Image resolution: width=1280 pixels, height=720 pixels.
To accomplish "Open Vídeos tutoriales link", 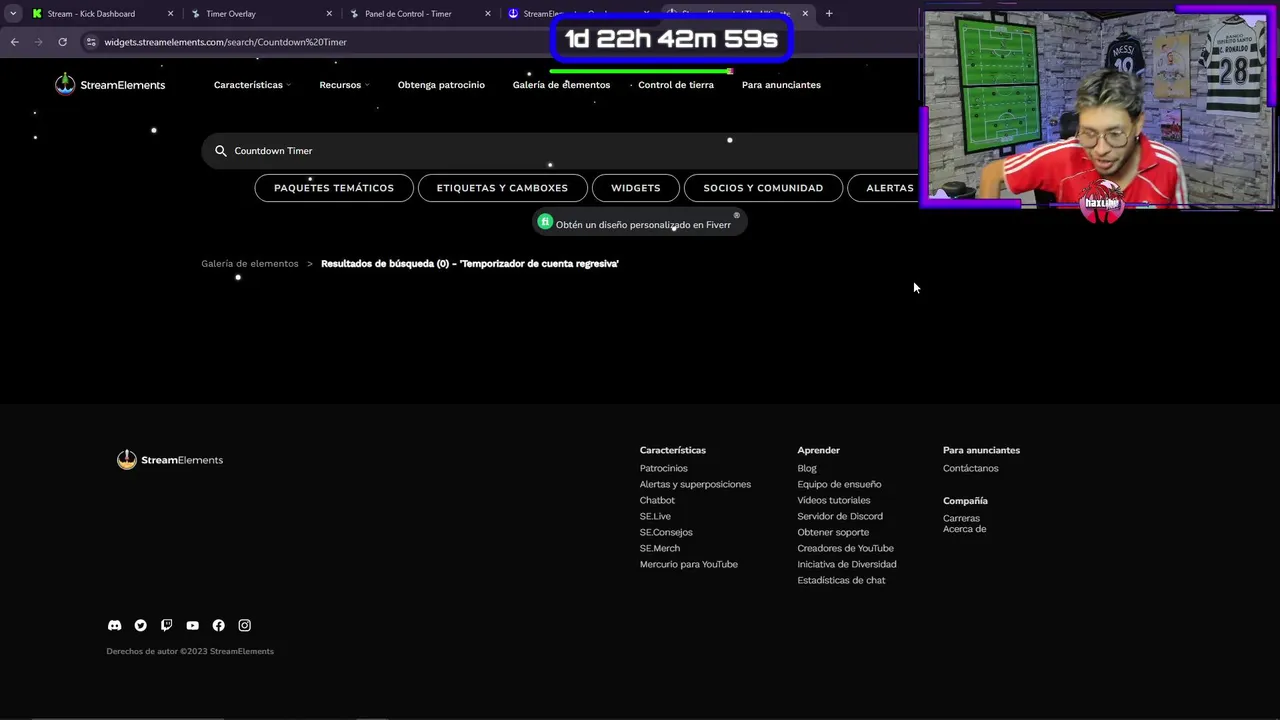I will coord(834,500).
